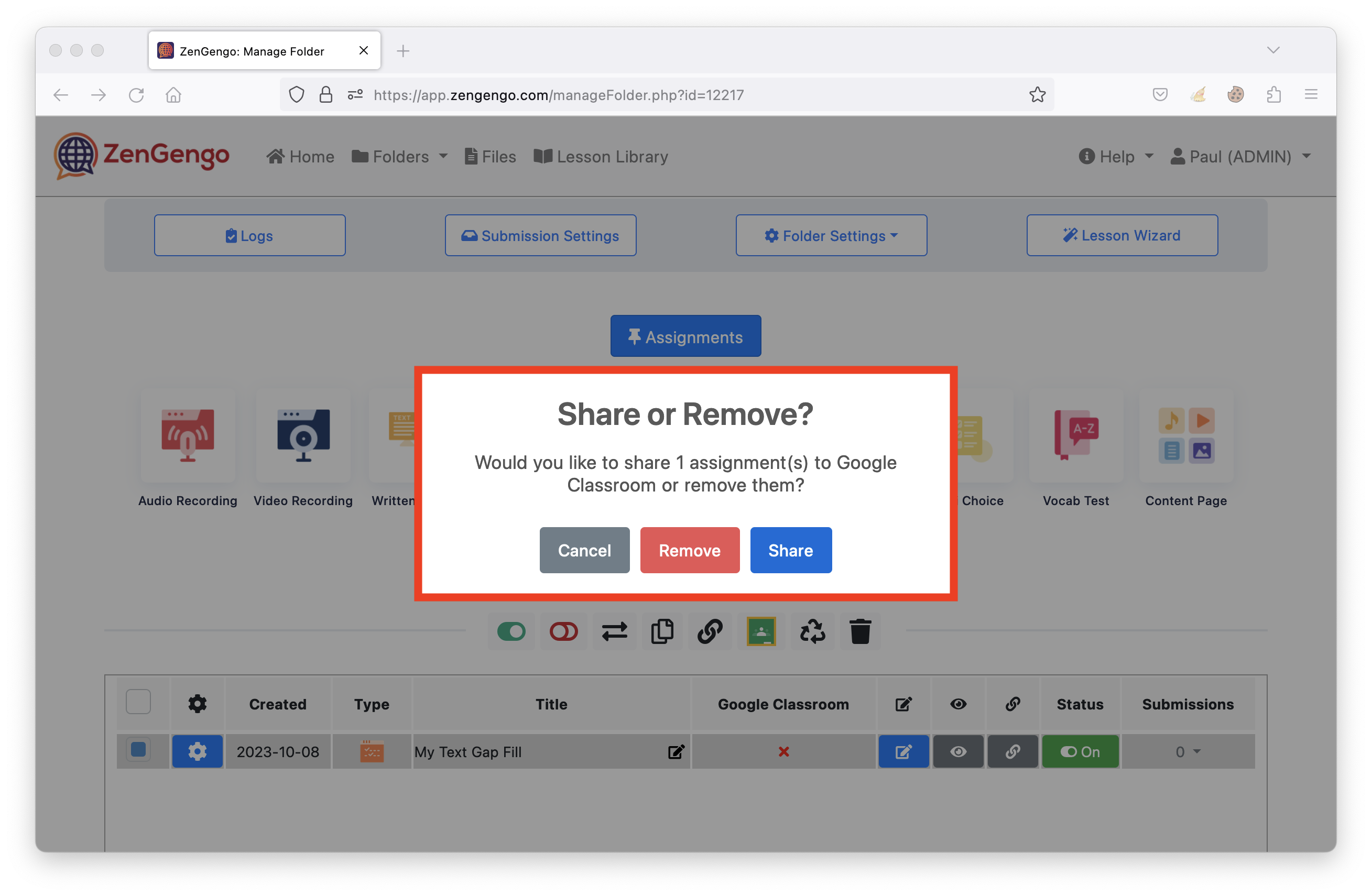Click the Type column header
Screen dimensions: 1372x896
(372, 704)
